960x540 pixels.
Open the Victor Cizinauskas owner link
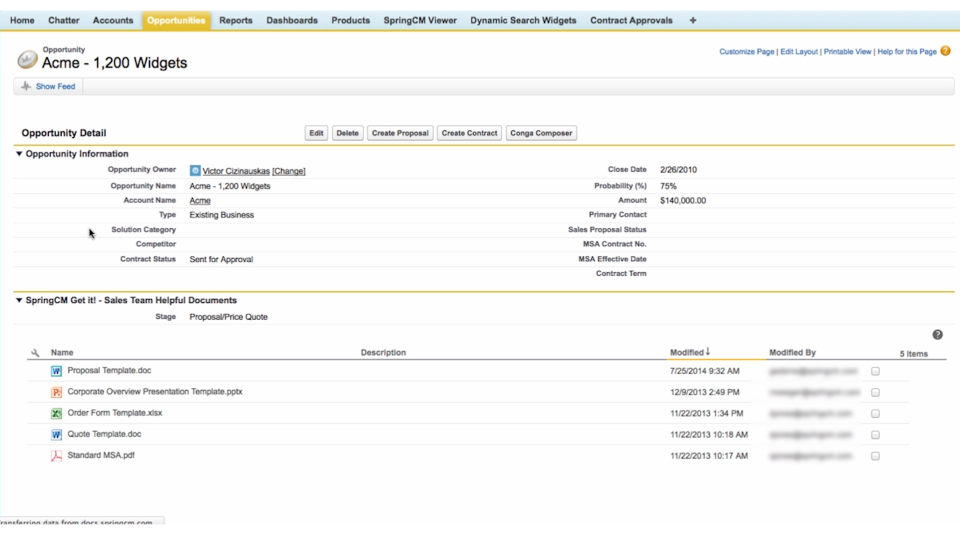pos(236,171)
